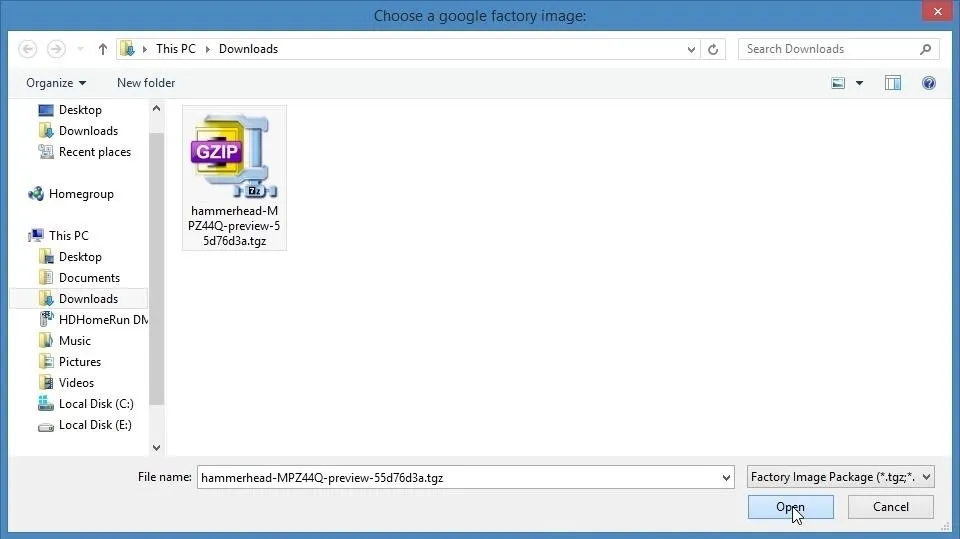This screenshot has height=539, width=960.
Task: Select 'This PC' in the address breadcrumb
Action: click(x=176, y=49)
